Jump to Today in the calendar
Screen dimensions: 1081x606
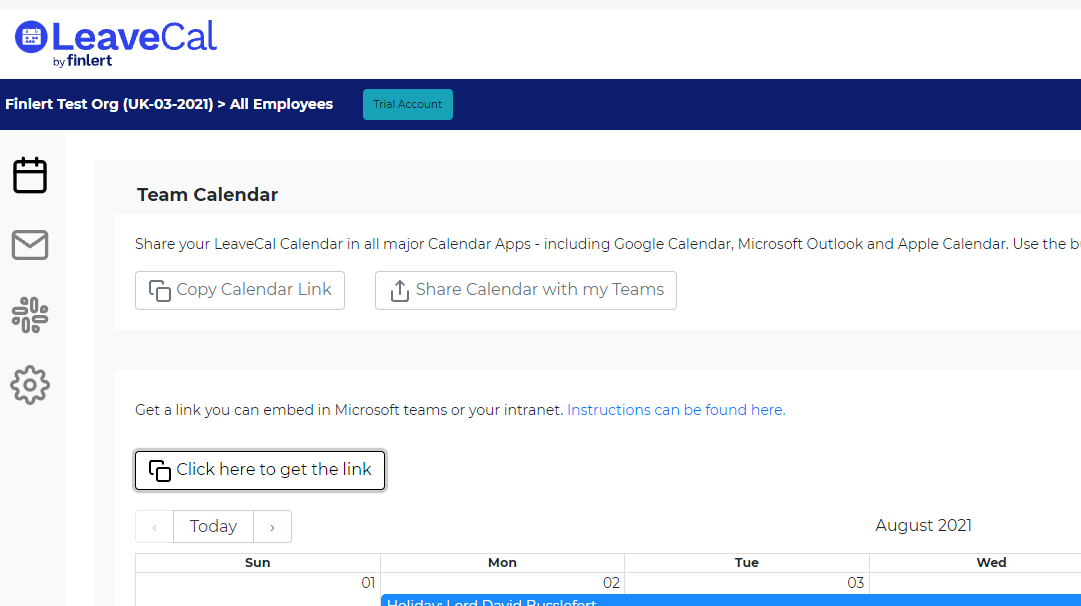pos(213,527)
